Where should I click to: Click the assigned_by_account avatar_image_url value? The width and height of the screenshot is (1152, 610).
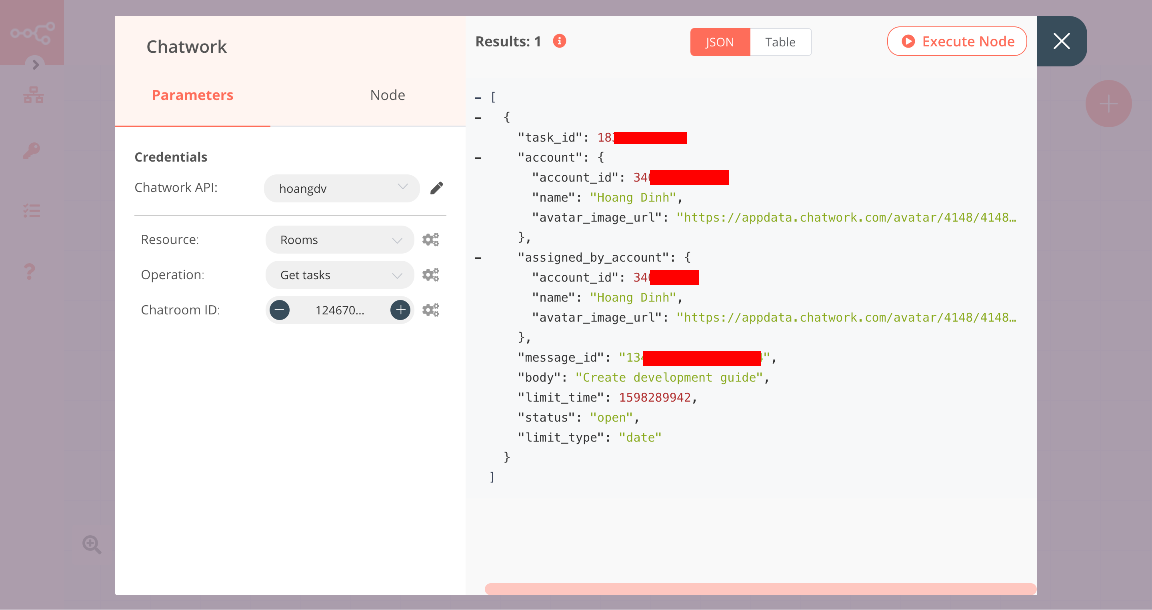coord(846,317)
